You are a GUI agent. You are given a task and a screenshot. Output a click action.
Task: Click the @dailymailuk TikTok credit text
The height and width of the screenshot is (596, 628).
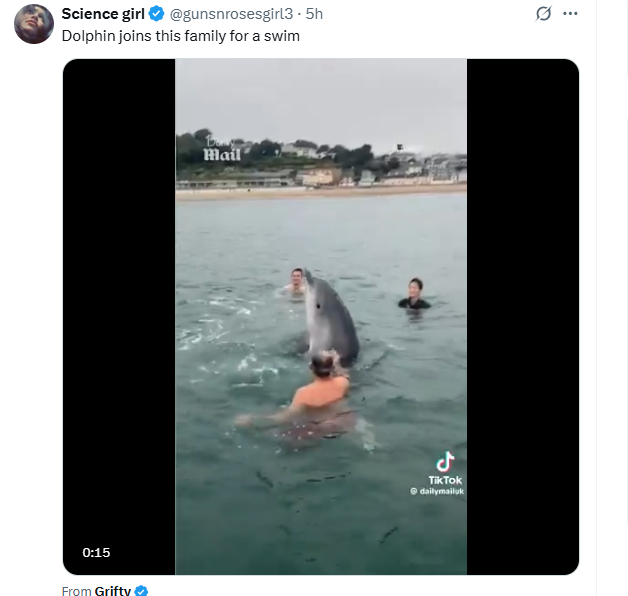click(437, 491)
